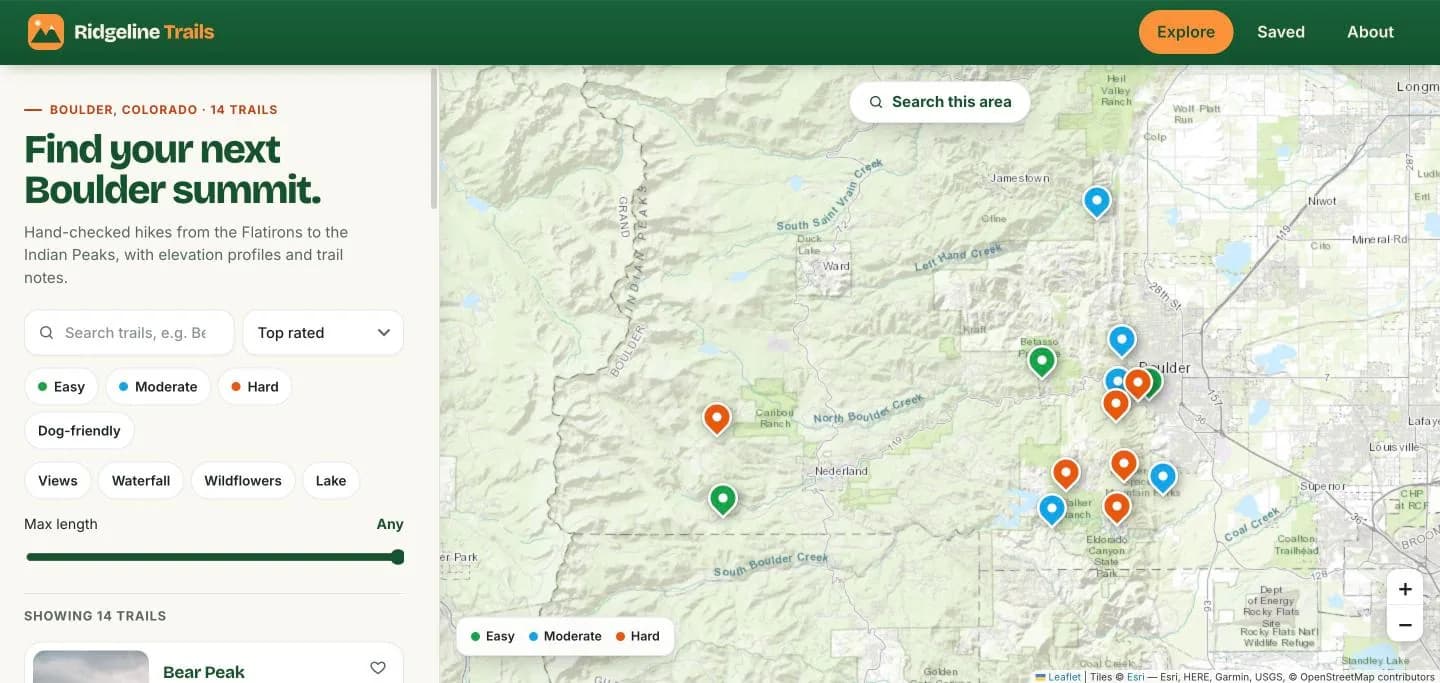This screenshot has height=683, width=1440.
Task: Toggle the Lake feature filter
Action: pos(331,481)
